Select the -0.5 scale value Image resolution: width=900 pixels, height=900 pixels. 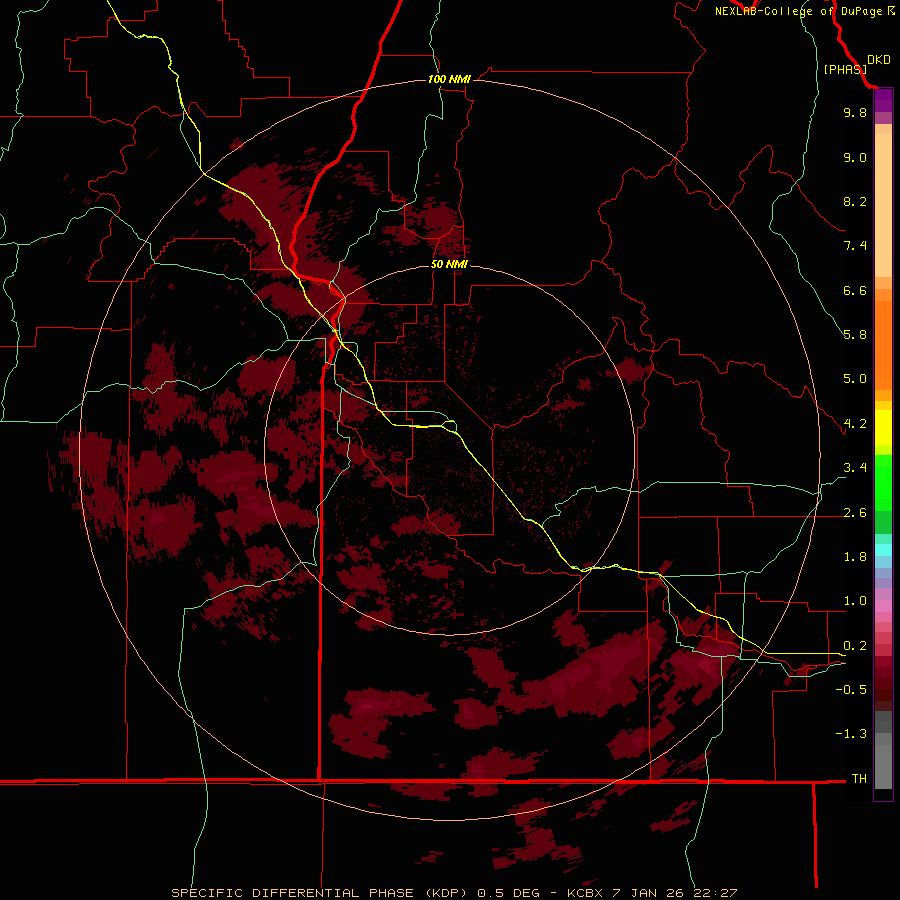click(851, 690)
